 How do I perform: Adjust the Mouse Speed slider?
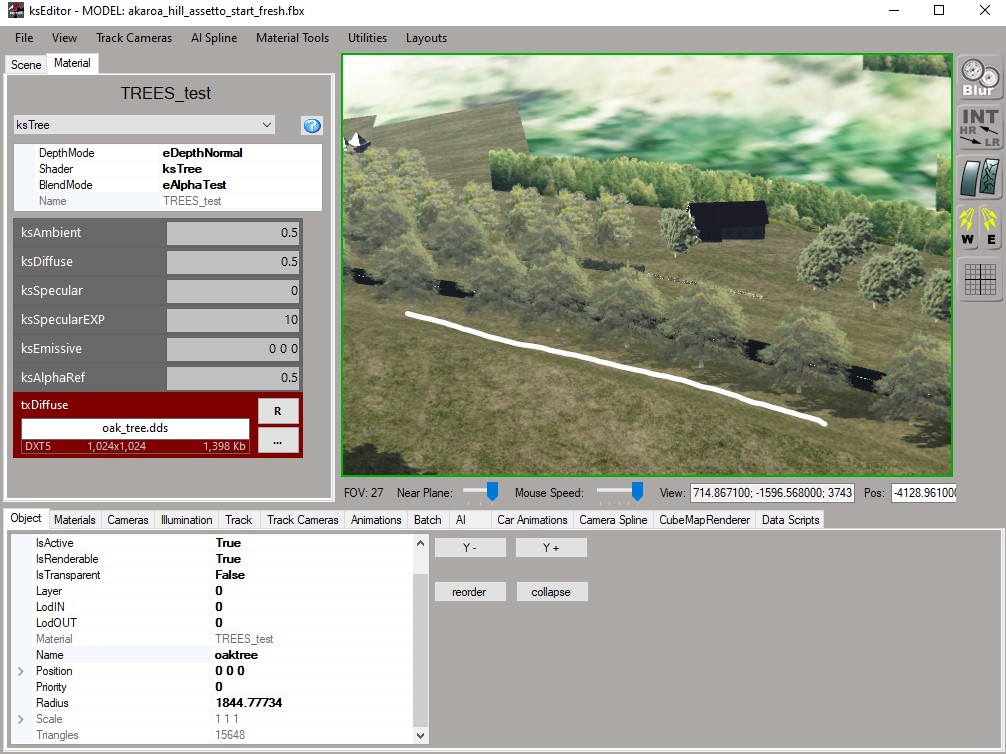[x=636, y=491]
